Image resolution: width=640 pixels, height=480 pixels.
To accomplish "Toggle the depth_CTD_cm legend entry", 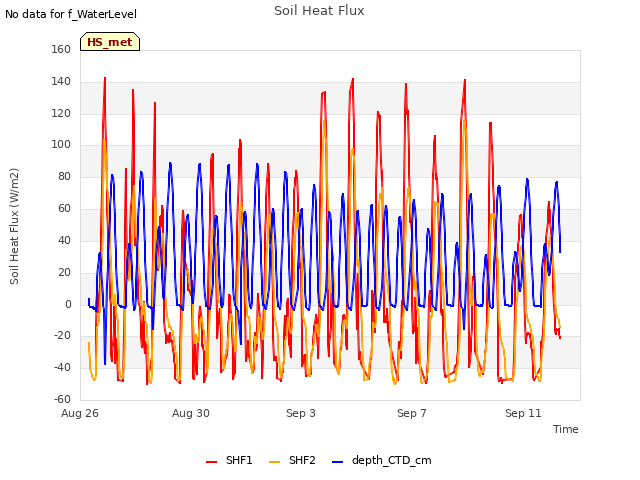I will (382, 460).
